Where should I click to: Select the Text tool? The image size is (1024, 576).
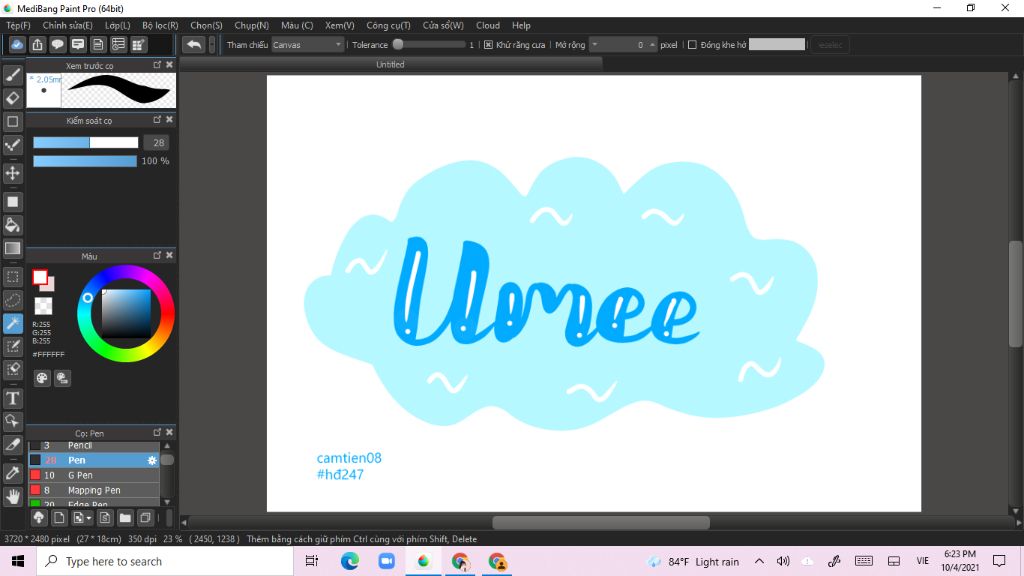(x=12, y=398)
